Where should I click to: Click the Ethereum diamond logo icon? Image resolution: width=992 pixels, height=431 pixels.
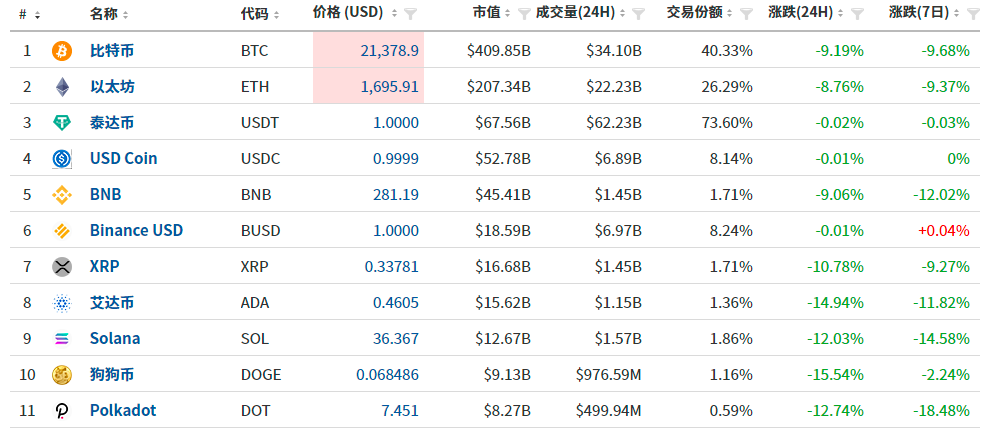click(x=62, y=87)
